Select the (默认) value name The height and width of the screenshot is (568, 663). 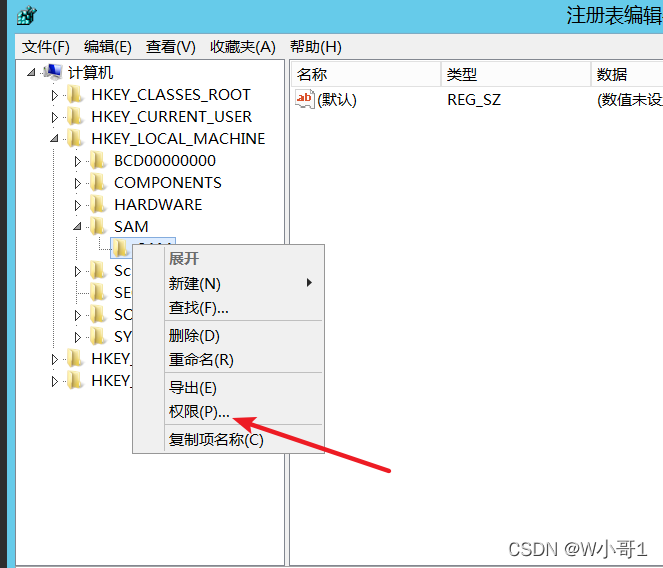337,100
